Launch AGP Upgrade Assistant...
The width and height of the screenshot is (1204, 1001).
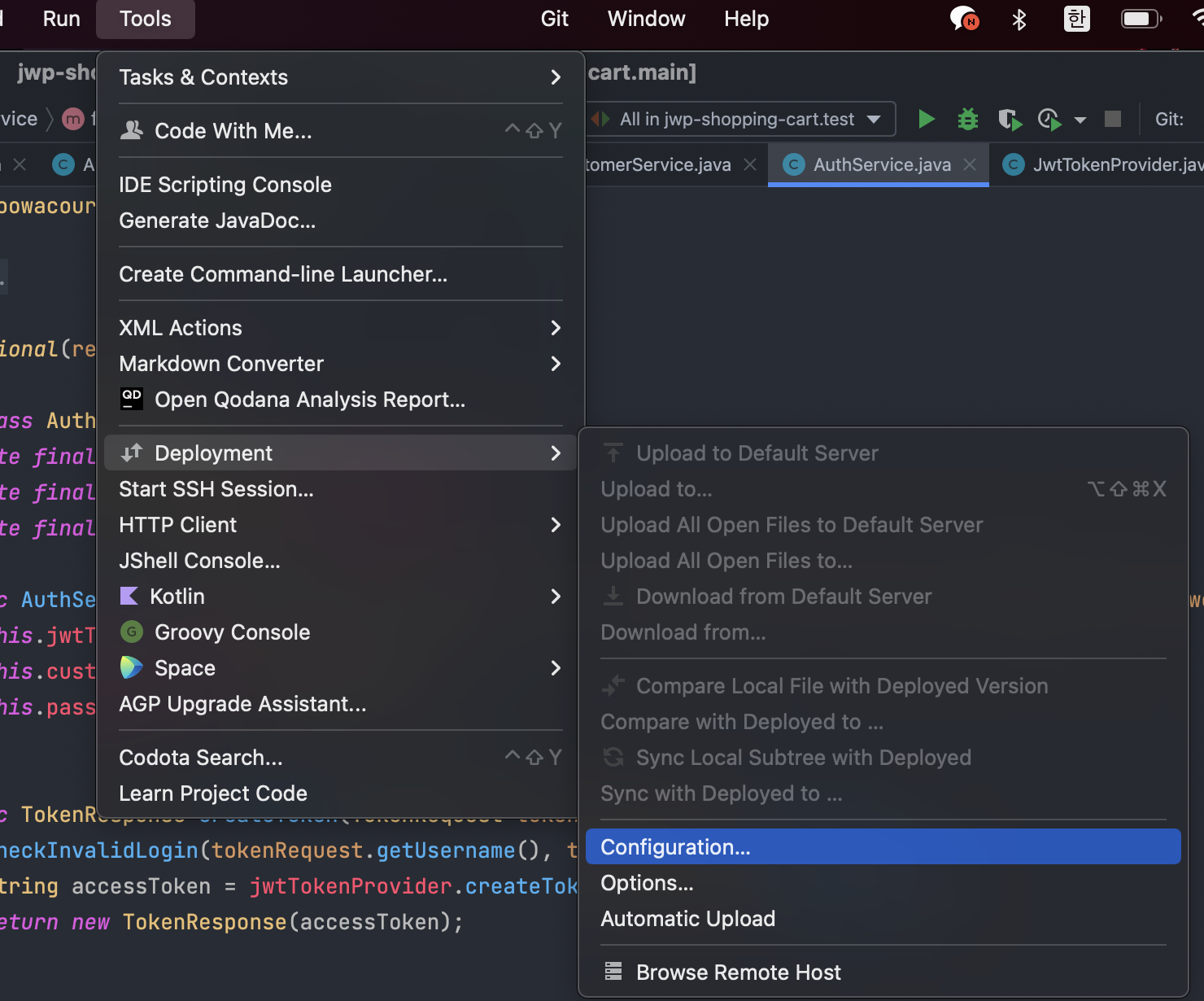tap(340, 704)
